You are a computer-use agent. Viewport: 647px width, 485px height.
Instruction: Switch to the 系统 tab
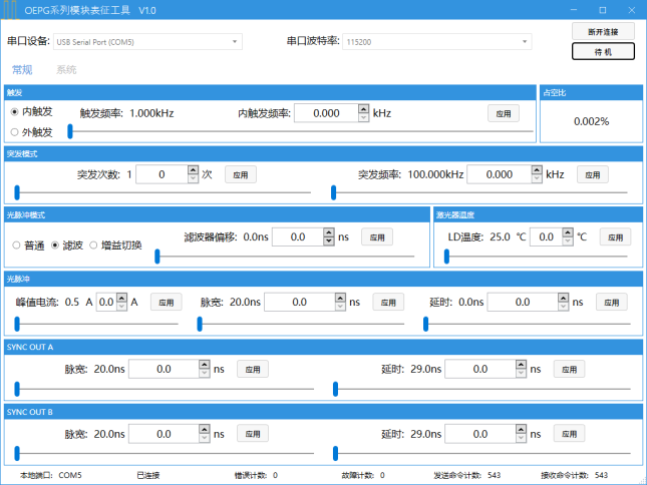66,70
